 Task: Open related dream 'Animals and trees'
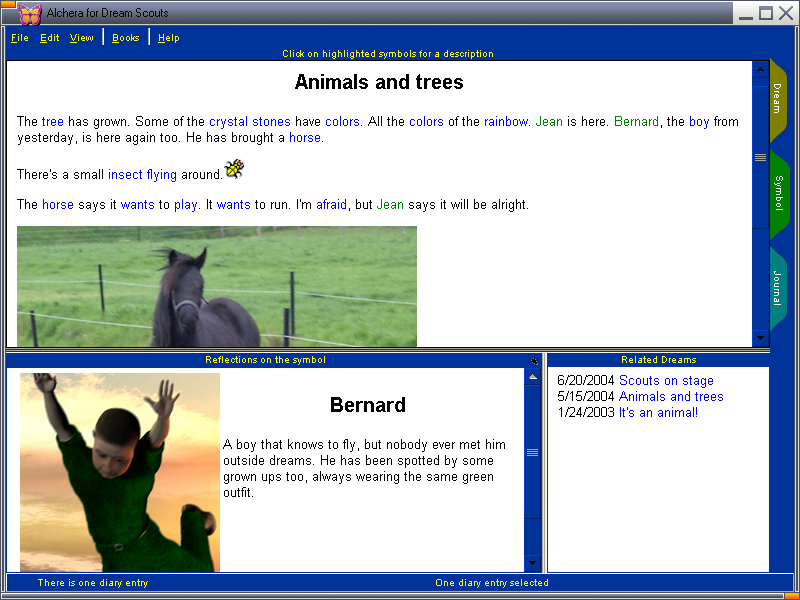click(x=671, y=396)
